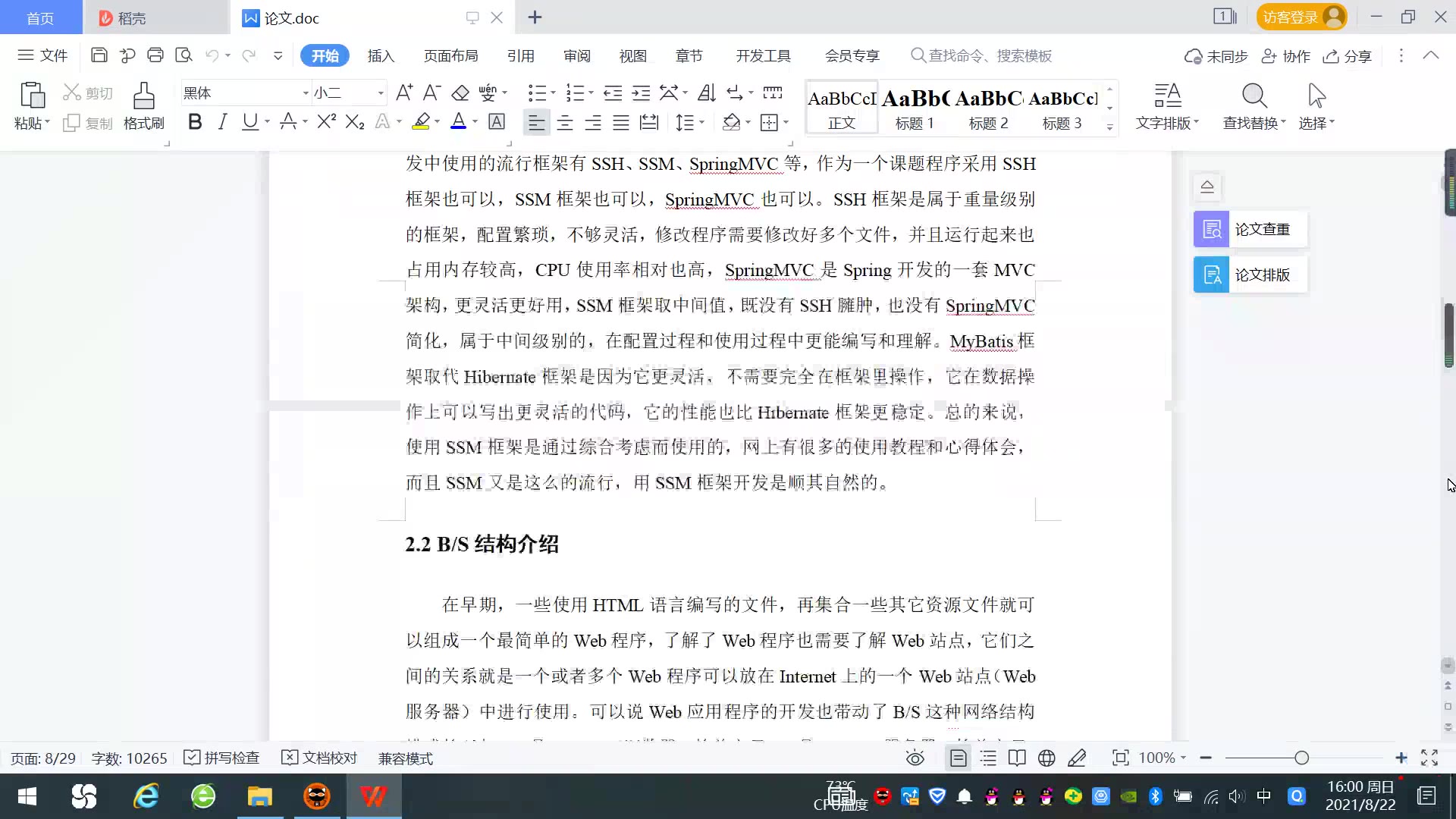Screen dimensions: 1456x819
Task: Toggle left alignment button
Action: point(536,122)
